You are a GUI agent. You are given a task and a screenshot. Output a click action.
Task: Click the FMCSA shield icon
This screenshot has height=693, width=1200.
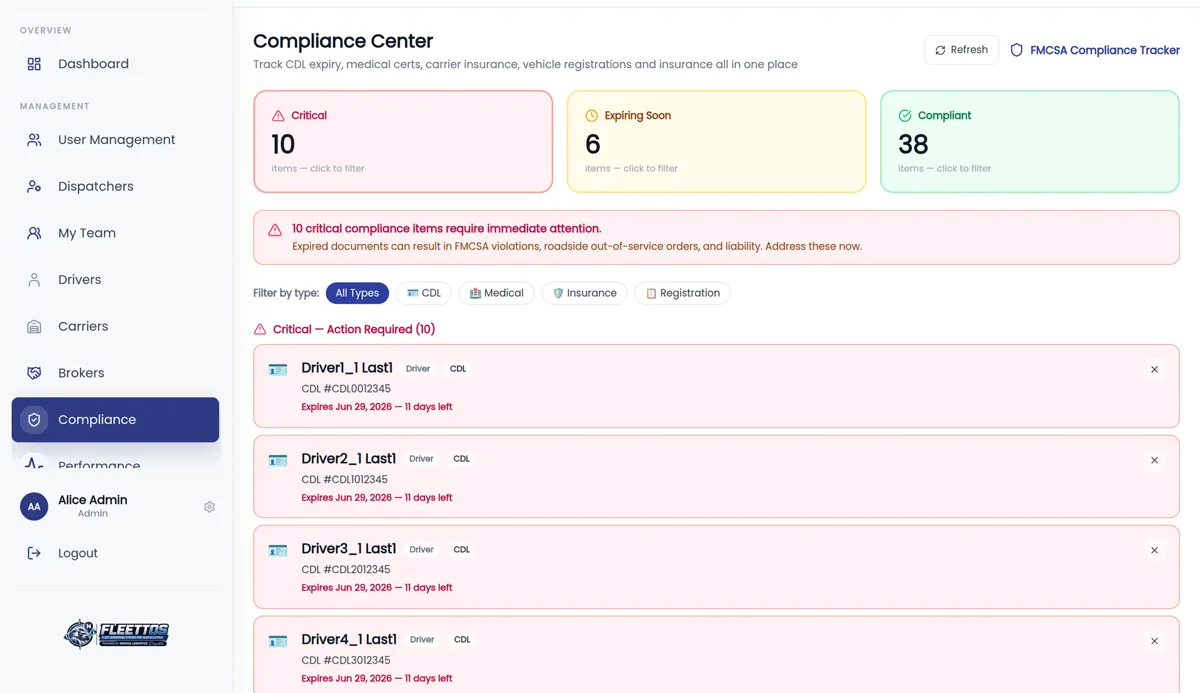[x=1016, y=50]
